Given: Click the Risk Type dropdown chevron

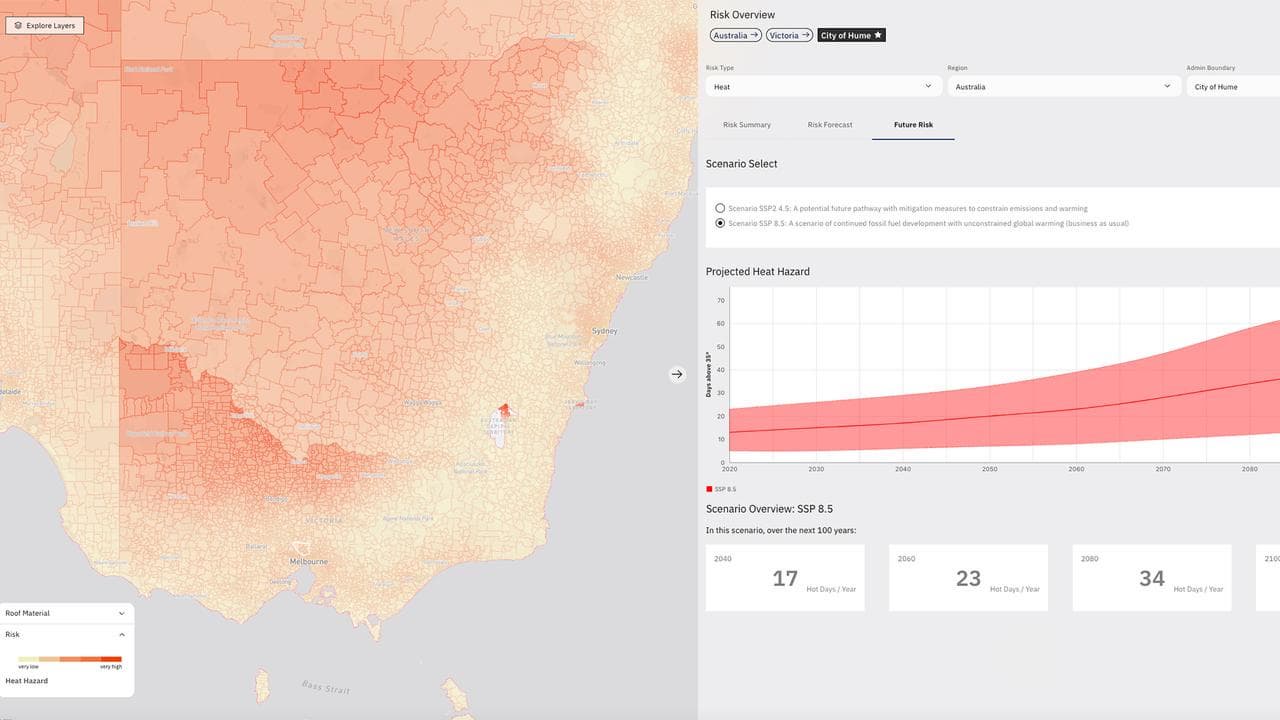Looking at the screenshot, I should click(x=927, y=86).
